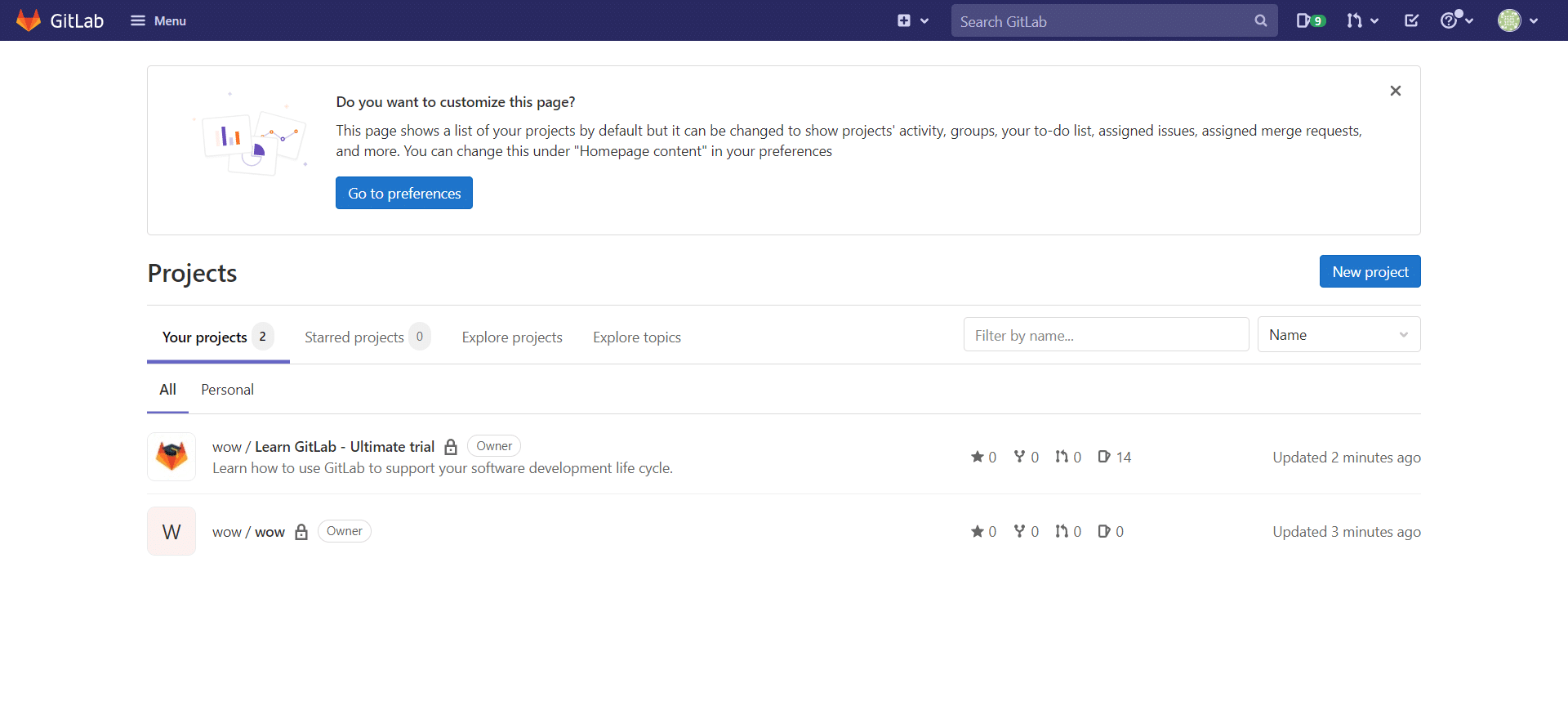This screenshot has width=1568, height=719.
Task: Click merge requests count for Learn GitLab
Action: tap(1068, 457)
